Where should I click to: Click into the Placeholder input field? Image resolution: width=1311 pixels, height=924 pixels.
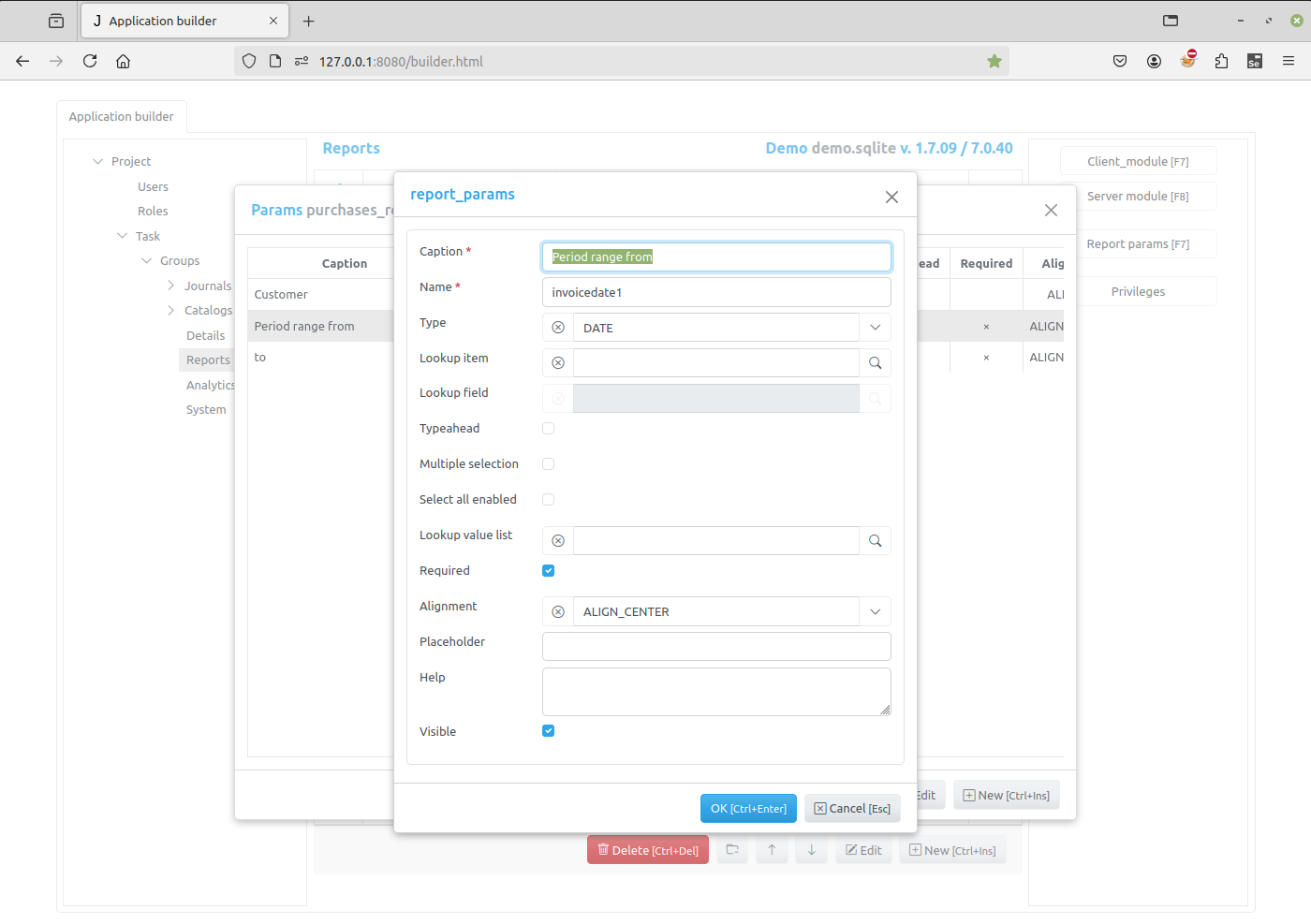pos(716,647)
